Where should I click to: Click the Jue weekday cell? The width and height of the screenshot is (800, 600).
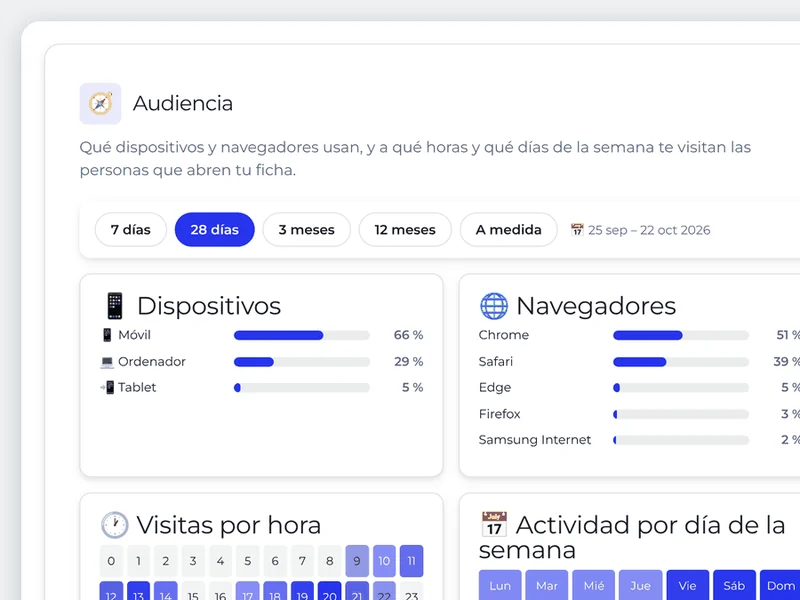(640, 585)
